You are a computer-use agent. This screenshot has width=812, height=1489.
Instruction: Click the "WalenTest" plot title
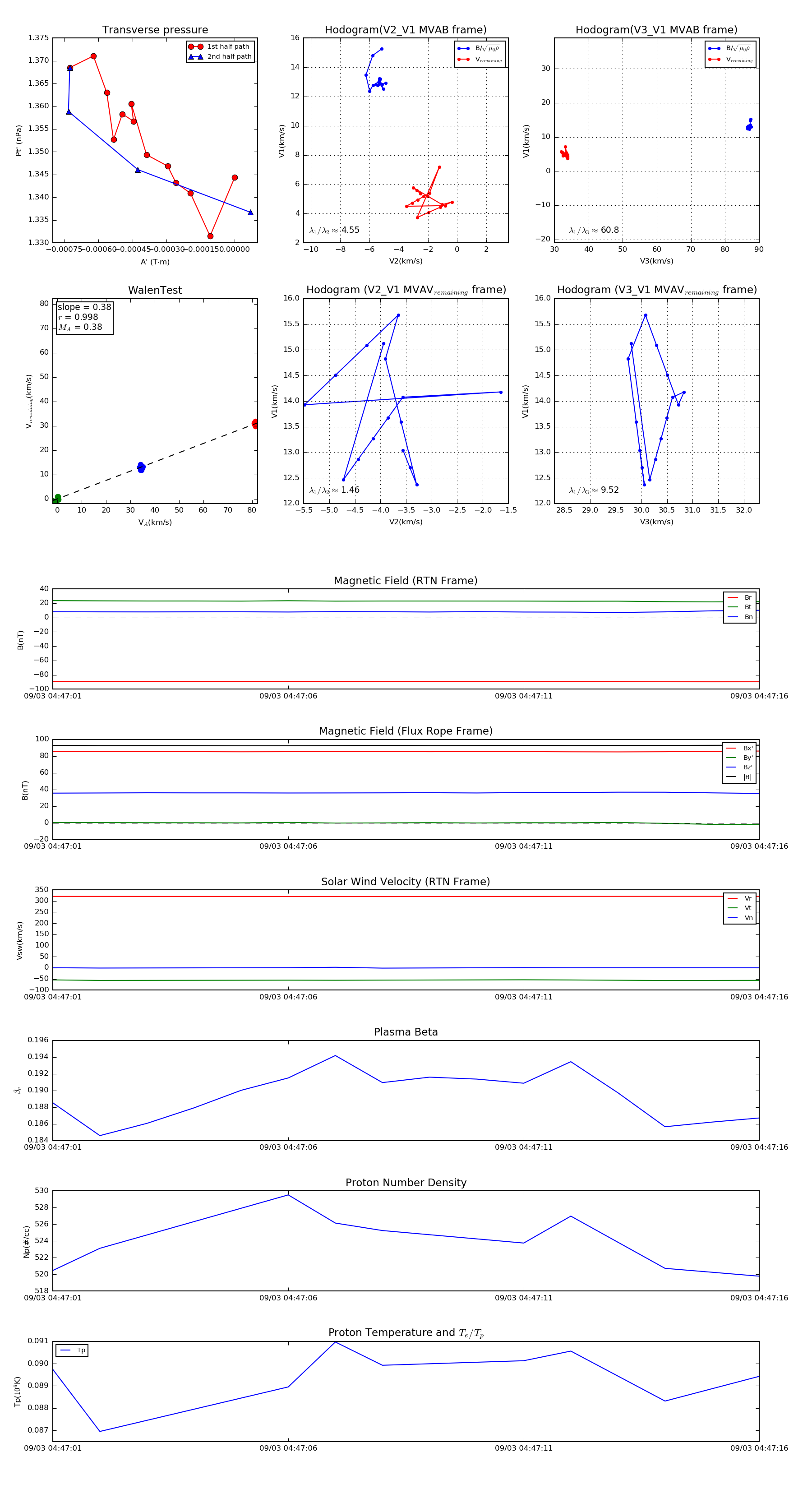tap(155, 290)
